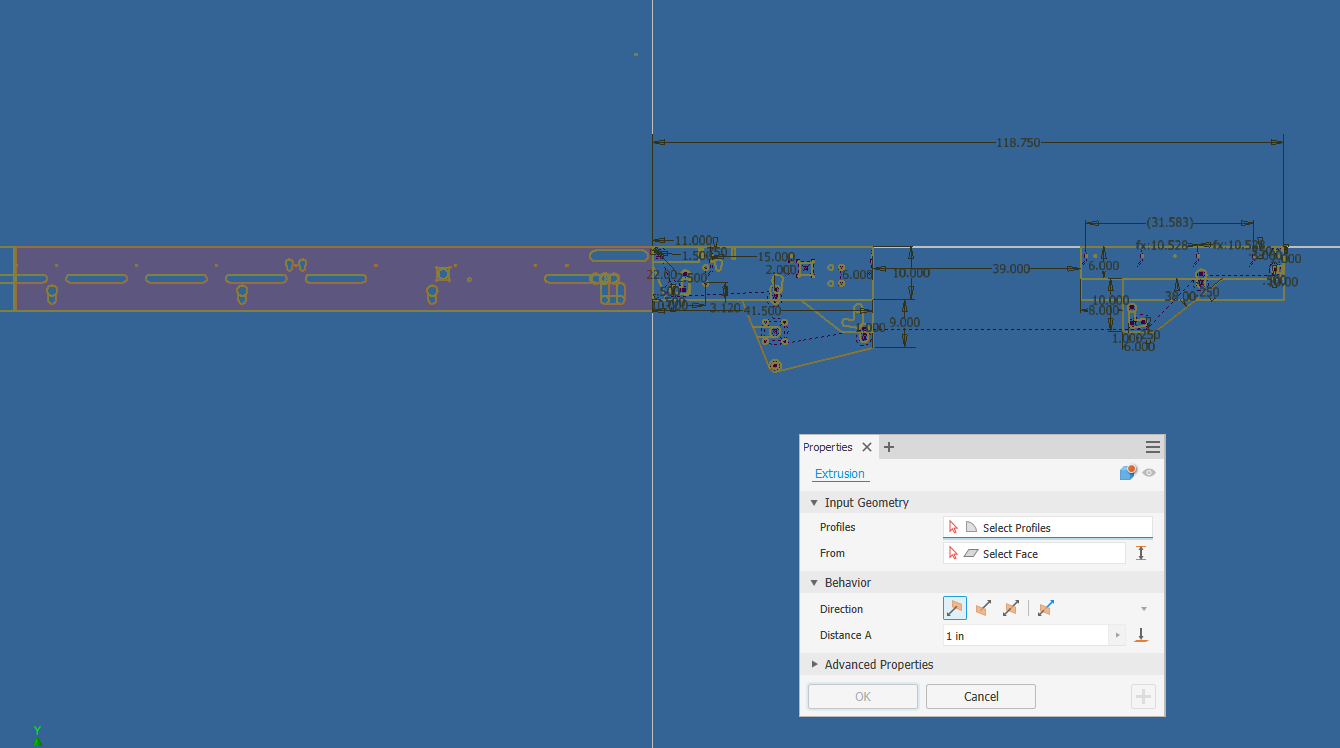This screenshot has width=1340, height=748.
Task: Enable asymmetric extrusion direction
Action: (1043, 608)
